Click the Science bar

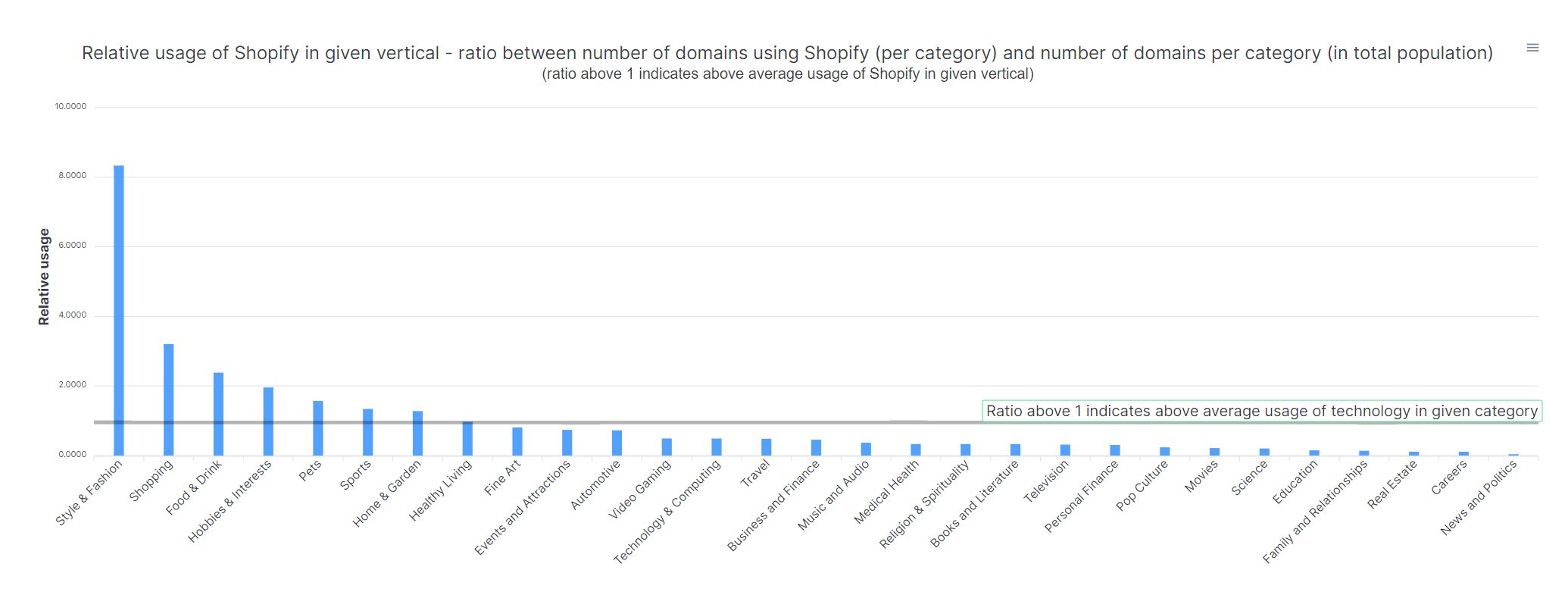1265,452
